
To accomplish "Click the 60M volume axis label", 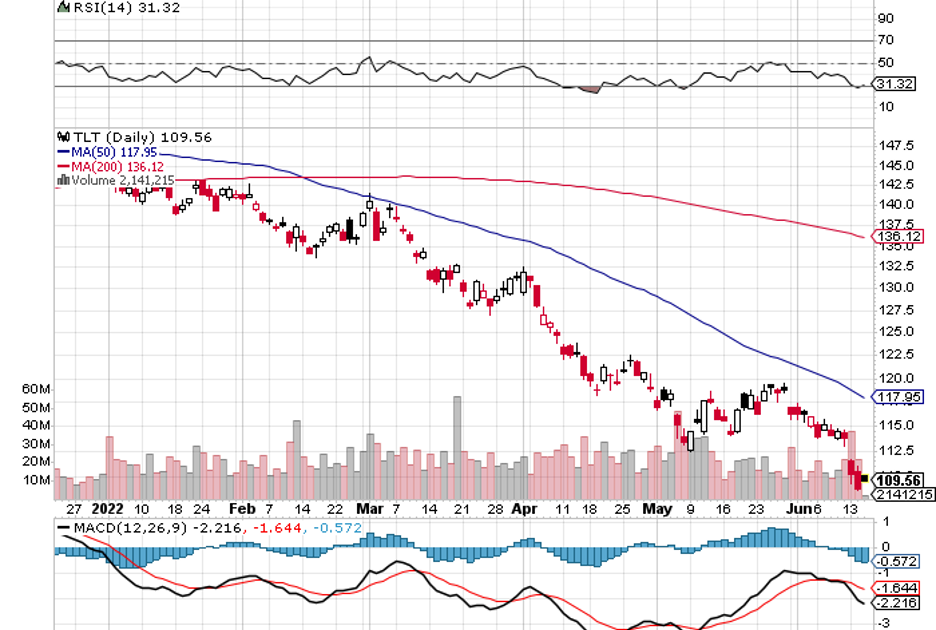I will point(36,389).
